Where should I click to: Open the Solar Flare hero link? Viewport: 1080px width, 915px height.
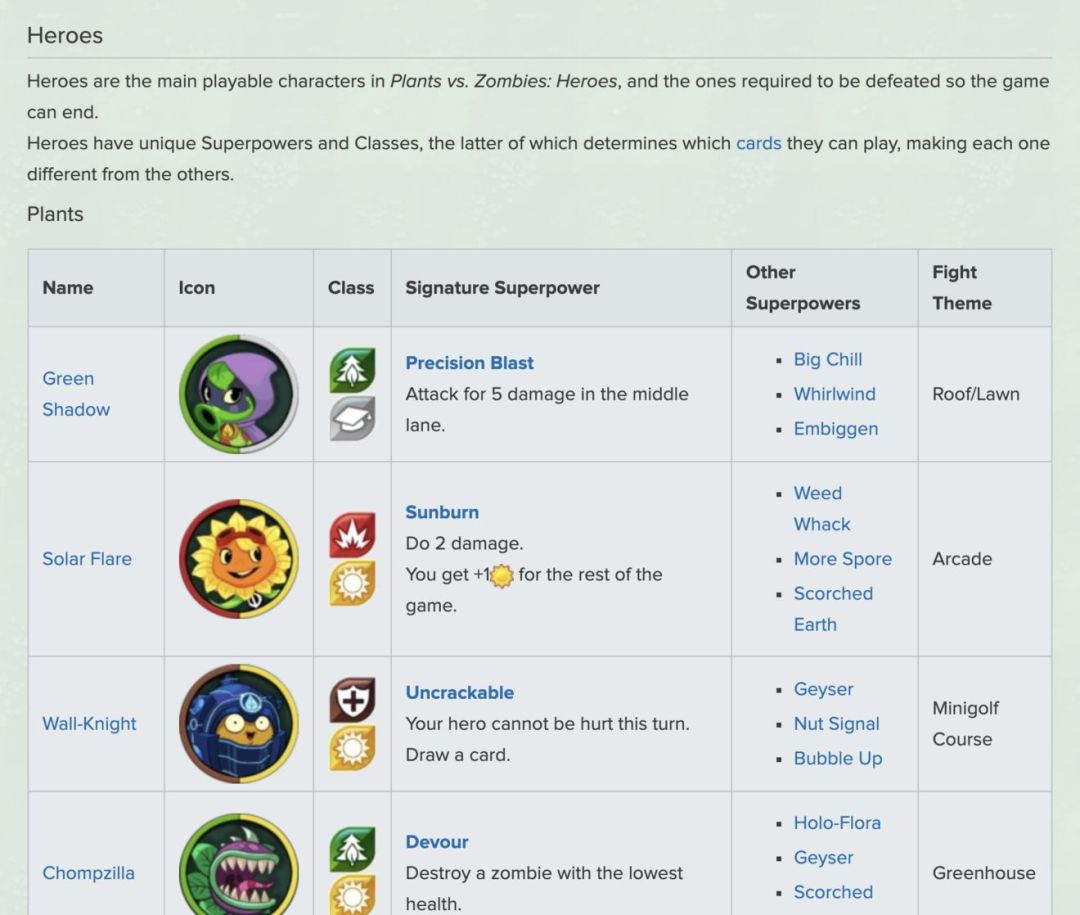click(x=87, y=559)
